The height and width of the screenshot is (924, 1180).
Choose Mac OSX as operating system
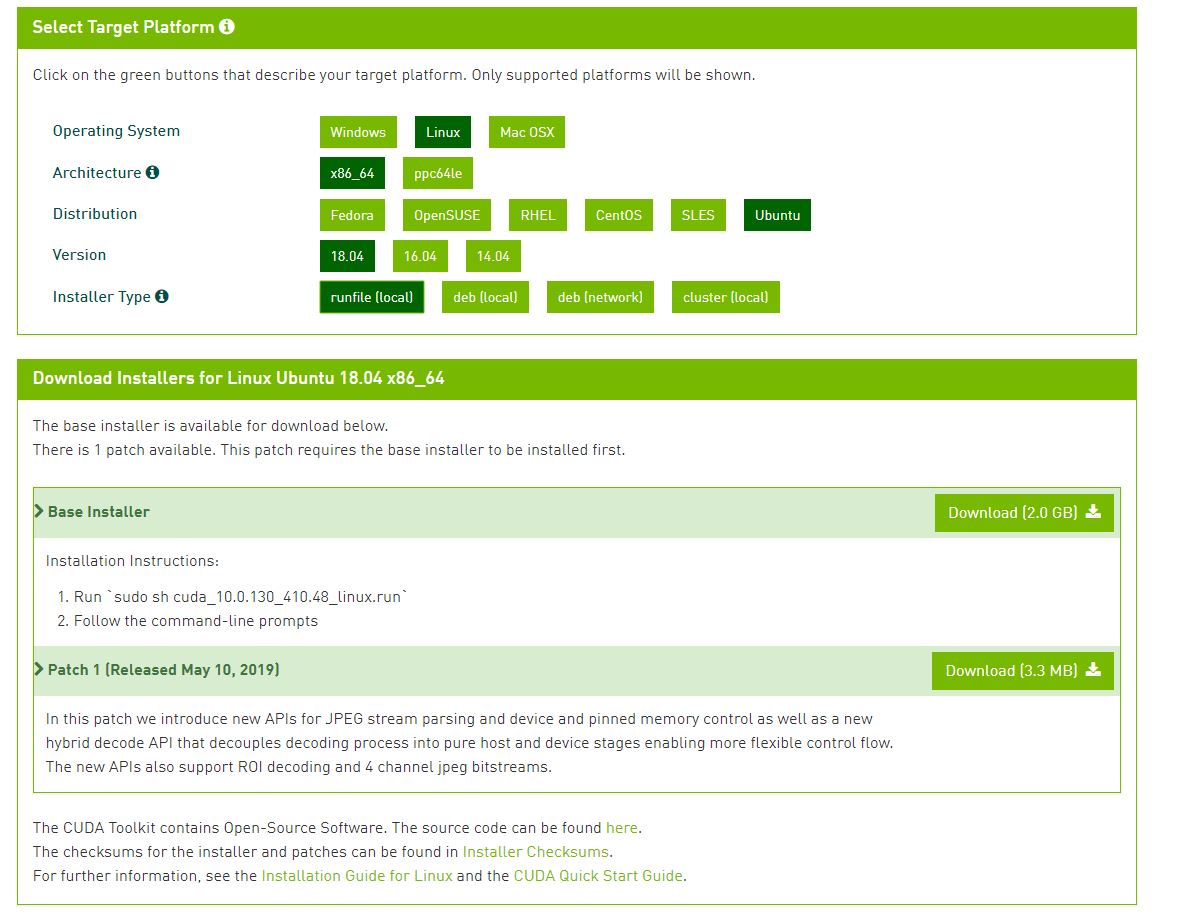[x=527, y=132]
